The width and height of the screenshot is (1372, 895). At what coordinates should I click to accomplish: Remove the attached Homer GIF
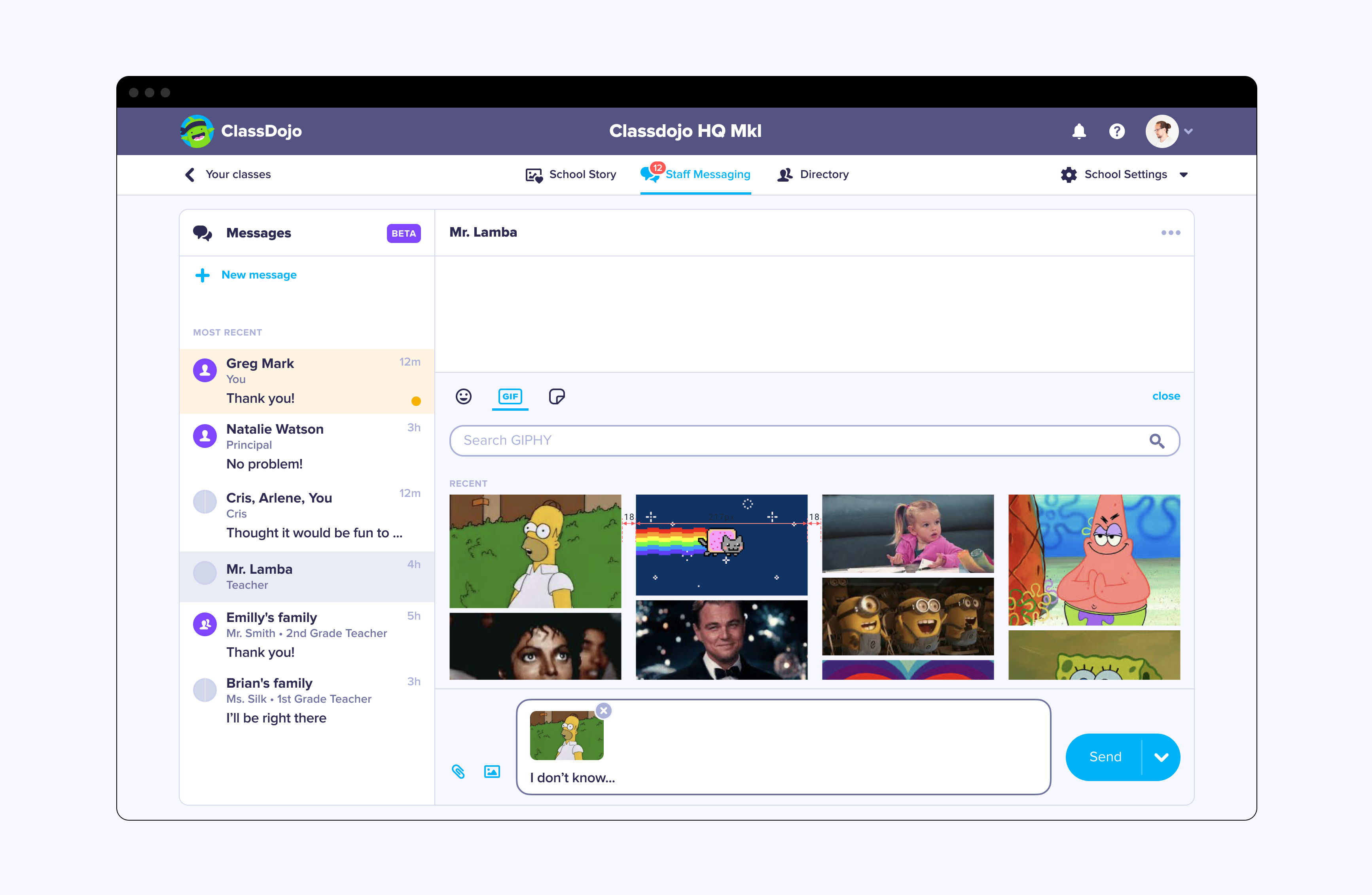point(604,711)
